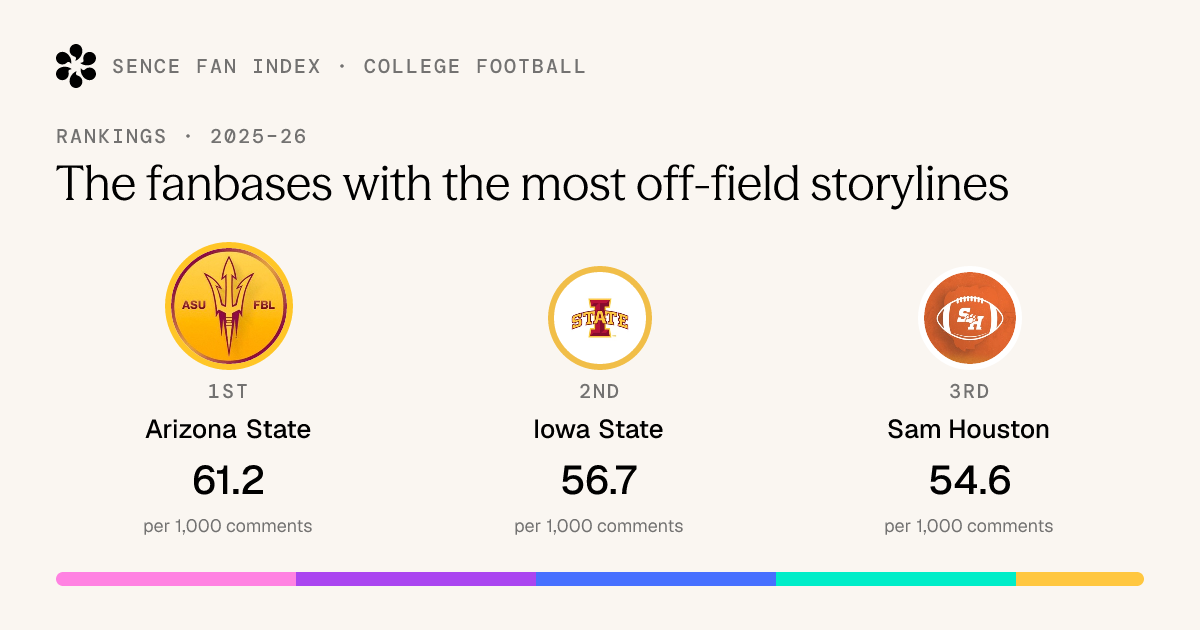Click the 56.7 score value

(598, 481)
